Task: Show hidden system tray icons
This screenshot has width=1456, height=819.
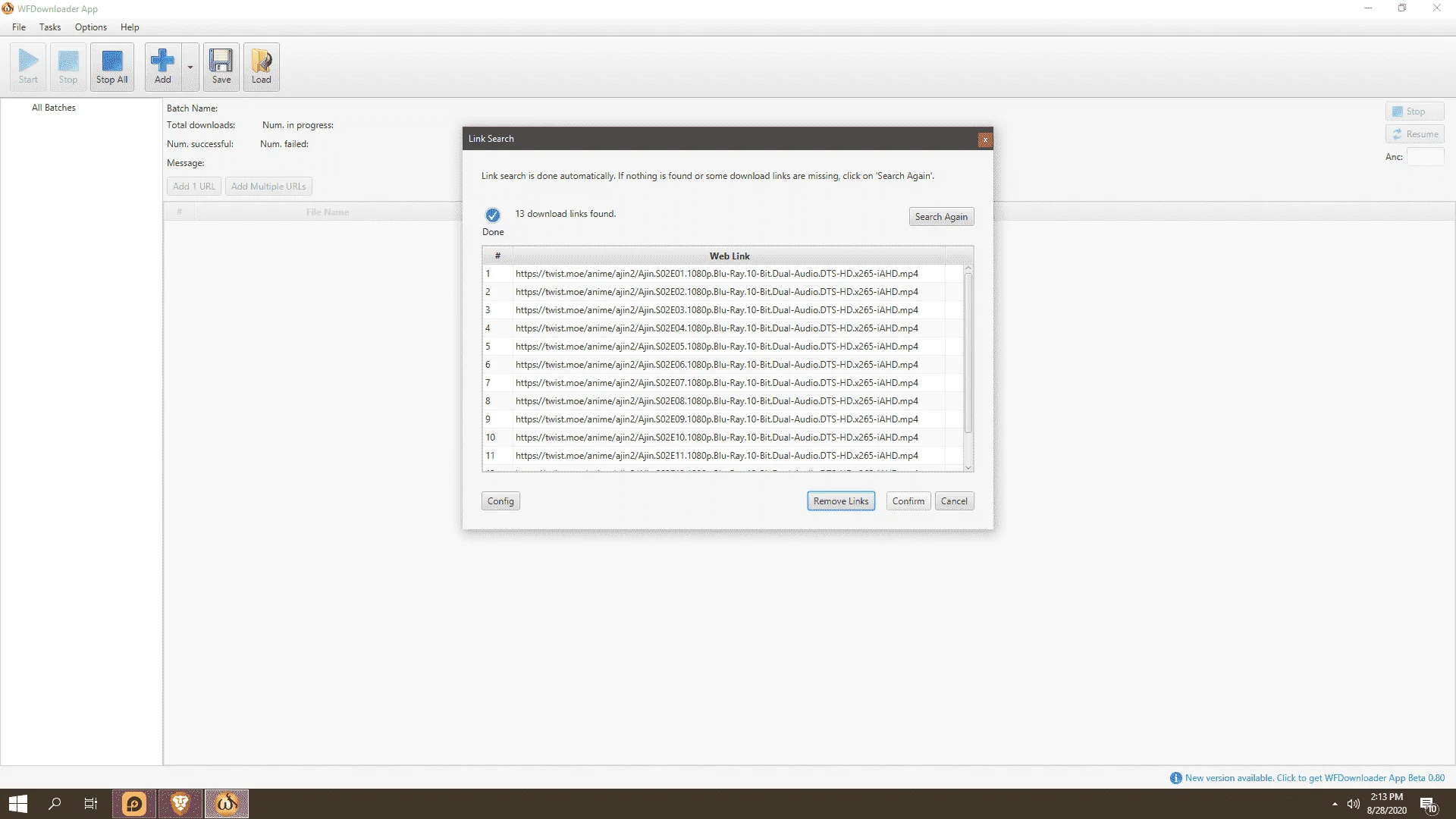Action: click(x=1335, y=804)
